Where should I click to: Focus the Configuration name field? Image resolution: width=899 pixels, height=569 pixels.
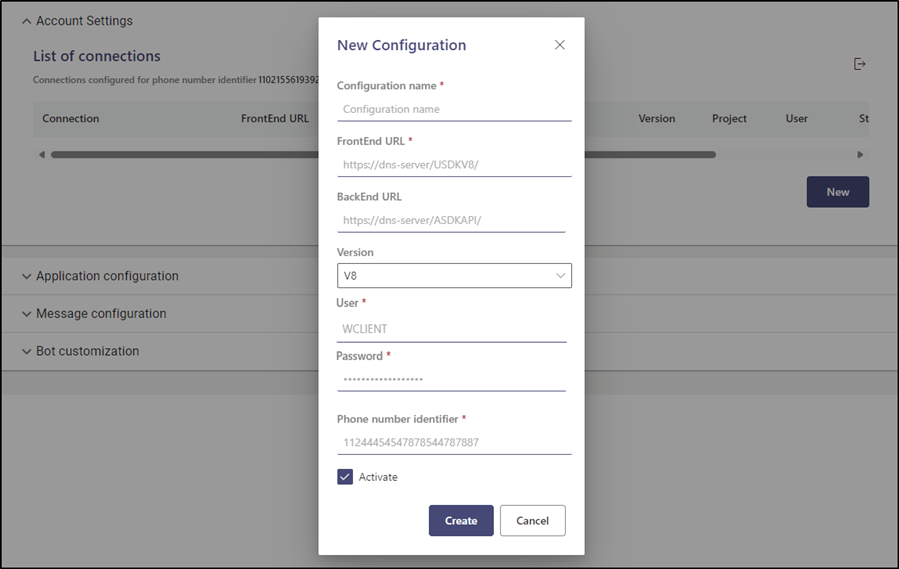[454, 109]
